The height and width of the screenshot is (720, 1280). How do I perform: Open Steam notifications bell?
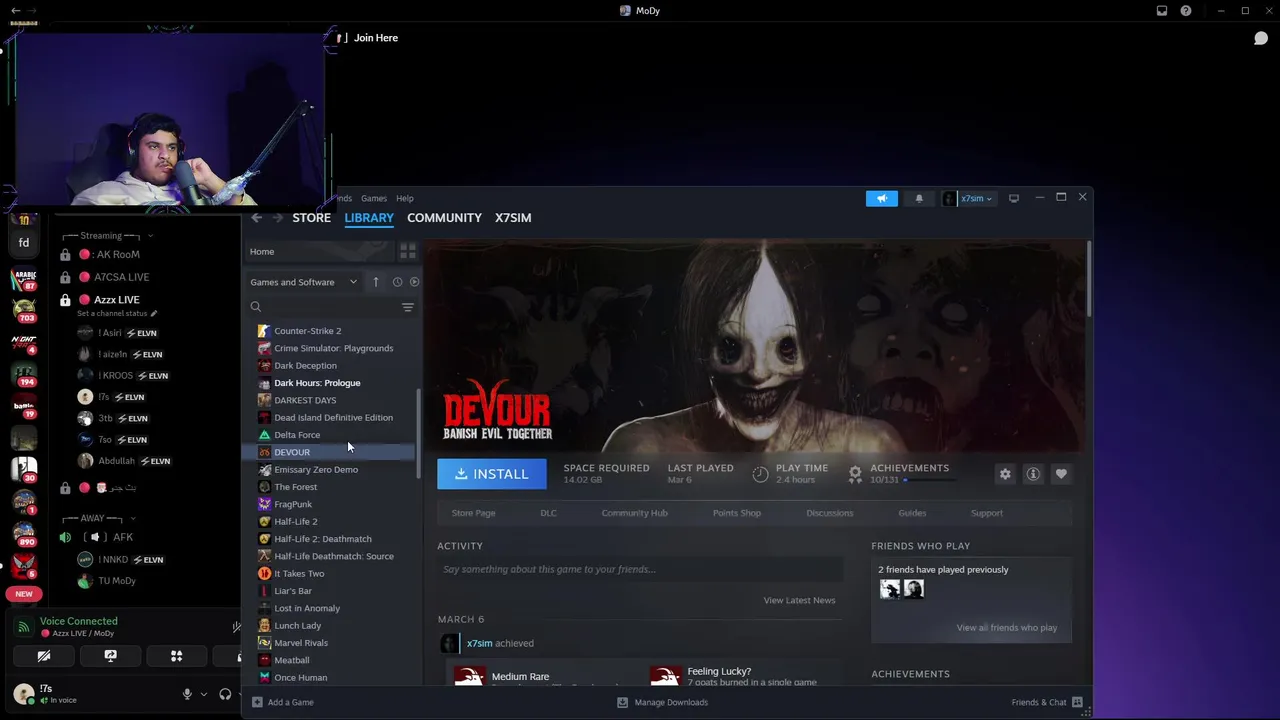coord(919,198)
